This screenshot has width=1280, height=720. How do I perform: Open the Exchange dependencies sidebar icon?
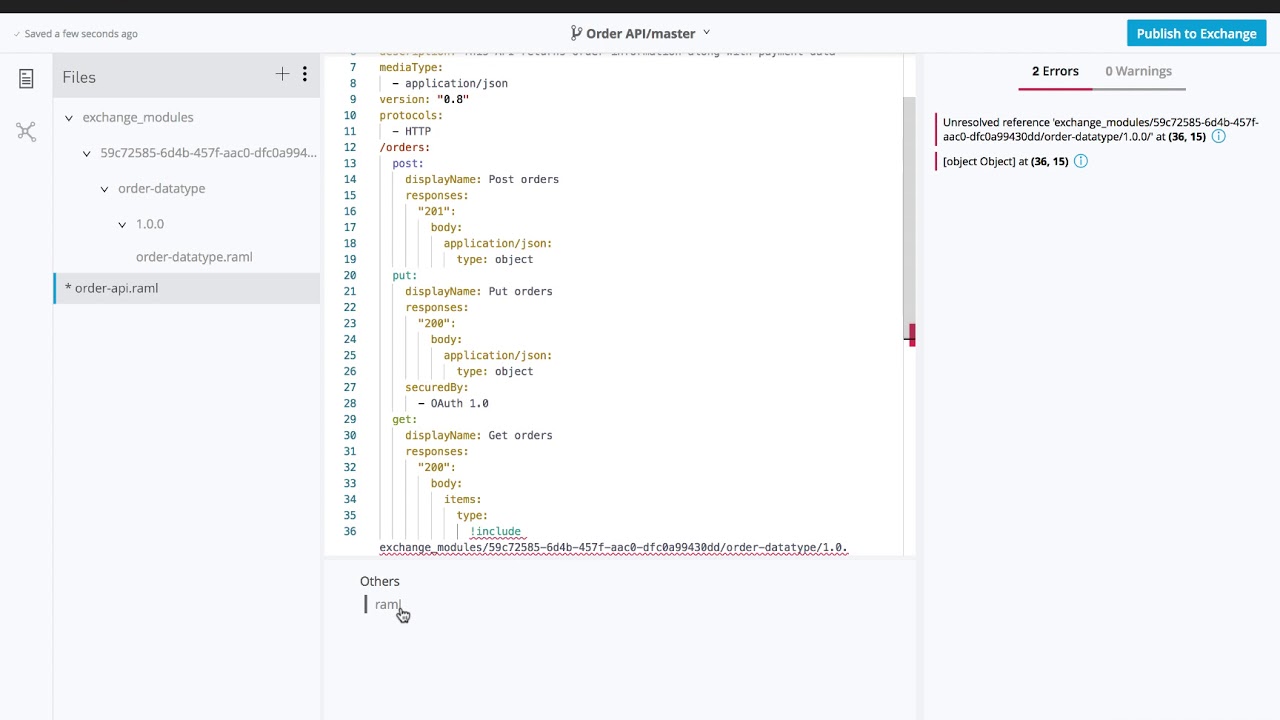click(x=26, y=131)
